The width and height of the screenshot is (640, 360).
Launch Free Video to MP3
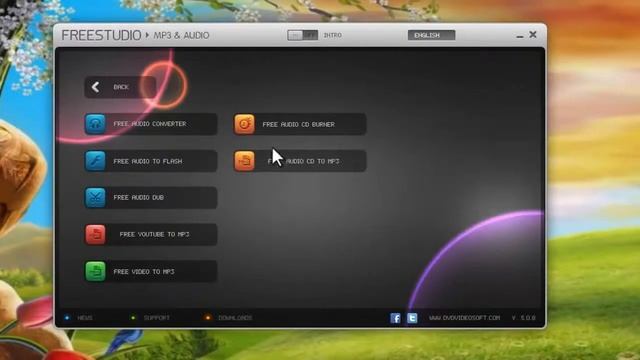click(151, 271)
